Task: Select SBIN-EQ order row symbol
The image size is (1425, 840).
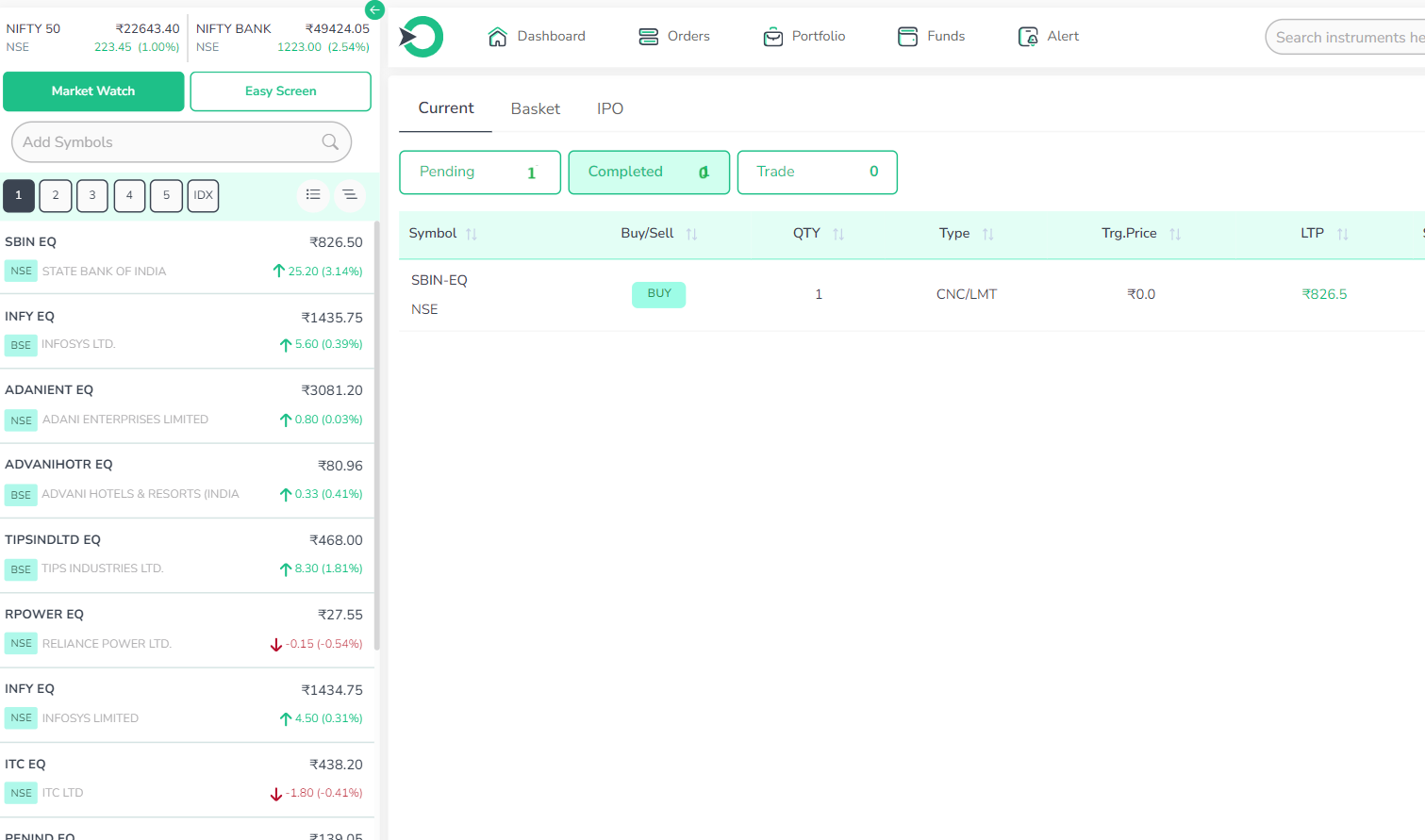Action: [x=439, y=281]
